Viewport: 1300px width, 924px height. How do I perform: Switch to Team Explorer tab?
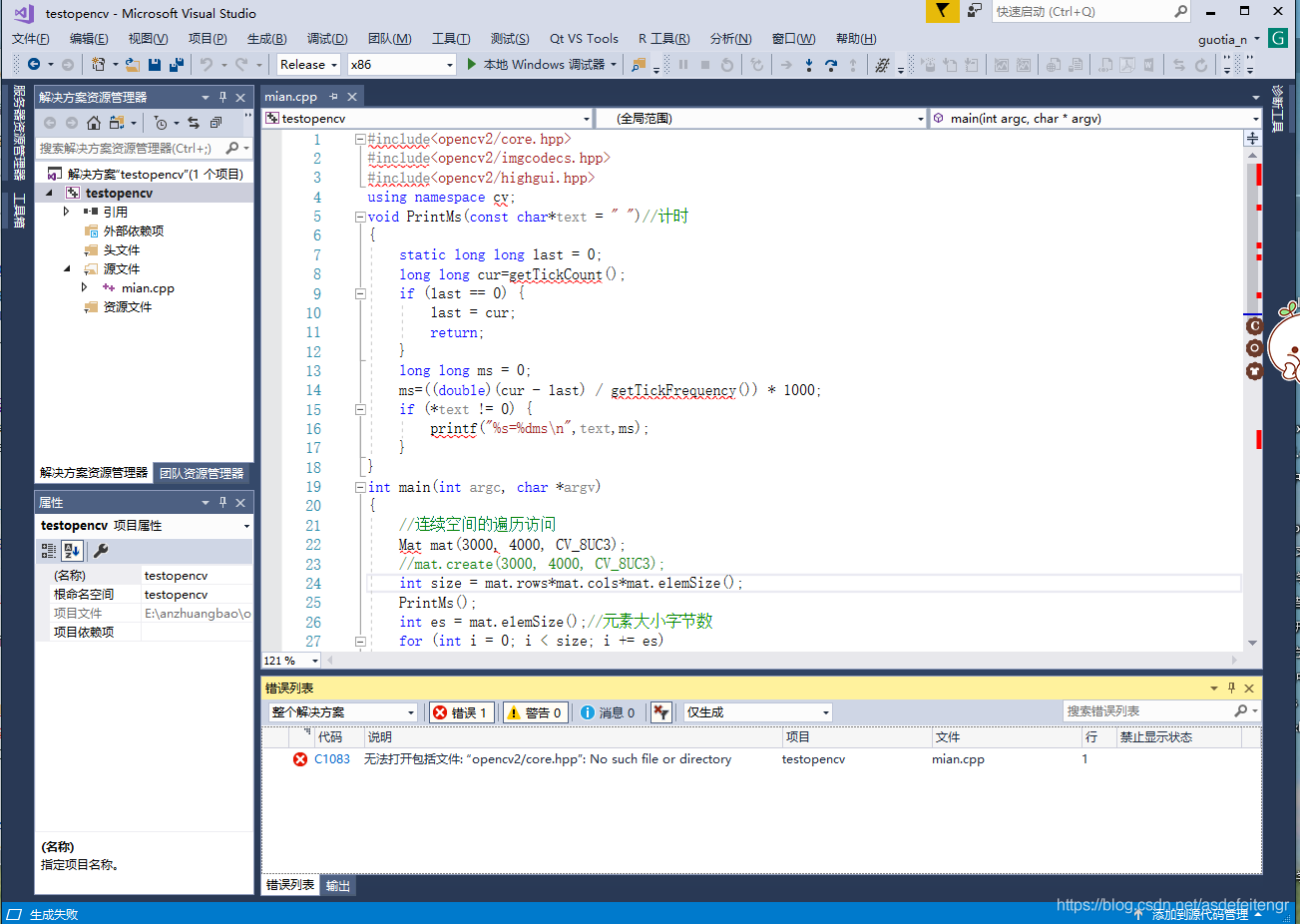click(202, 473)
